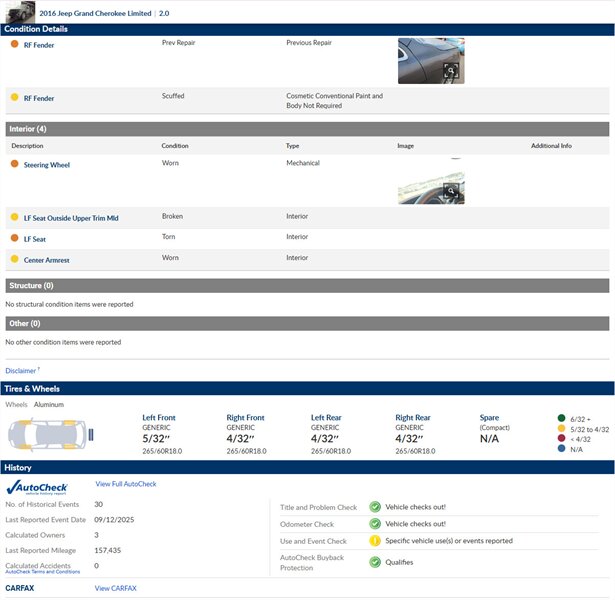Click the Disclaimer link
This screenshot has height=600, width=615.
[x=22, y=370]
